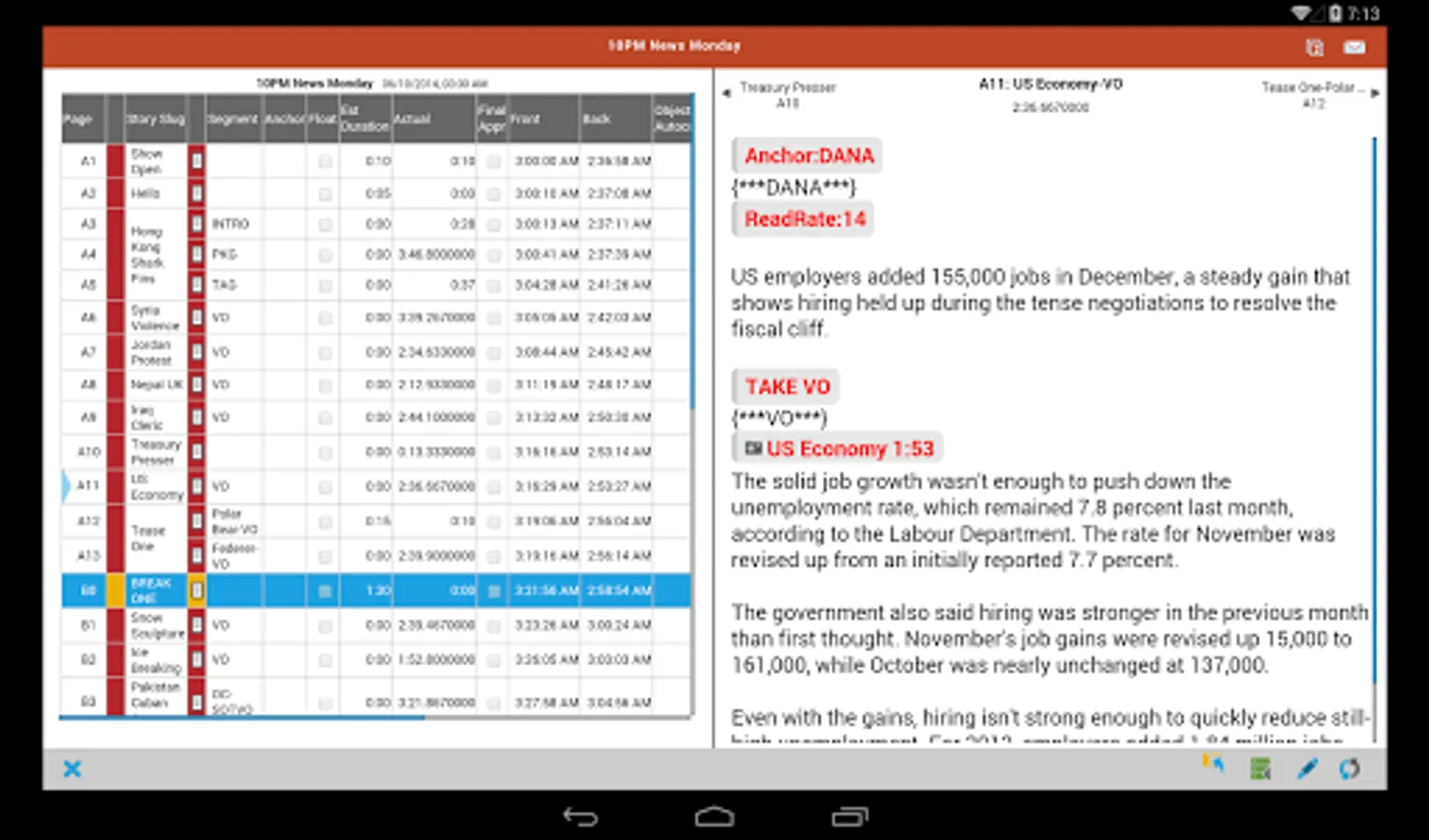
Task: Tap the Android back navigation button
Action: (x=580, y=817)
